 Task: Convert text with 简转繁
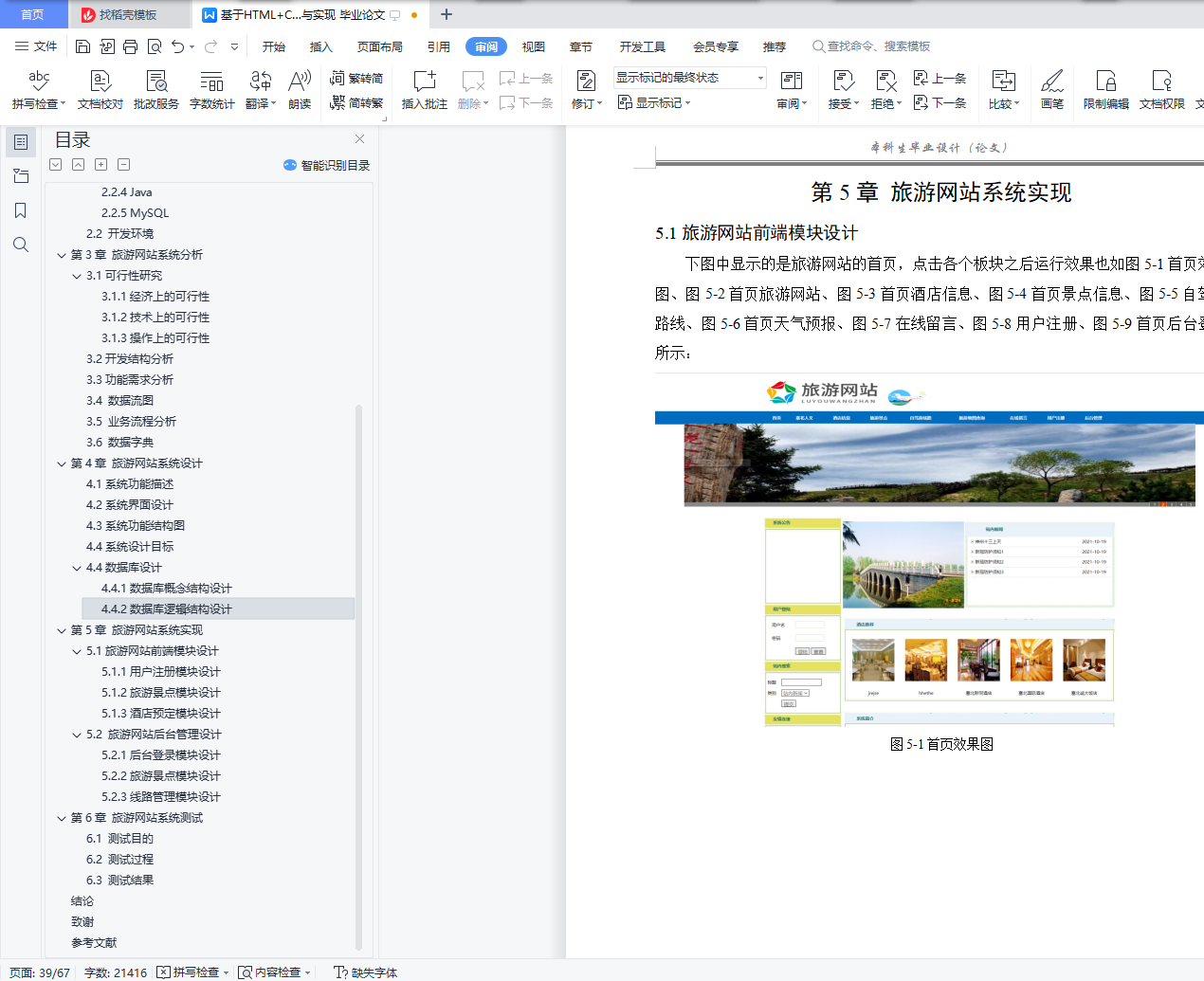click(x=356, y=102)
